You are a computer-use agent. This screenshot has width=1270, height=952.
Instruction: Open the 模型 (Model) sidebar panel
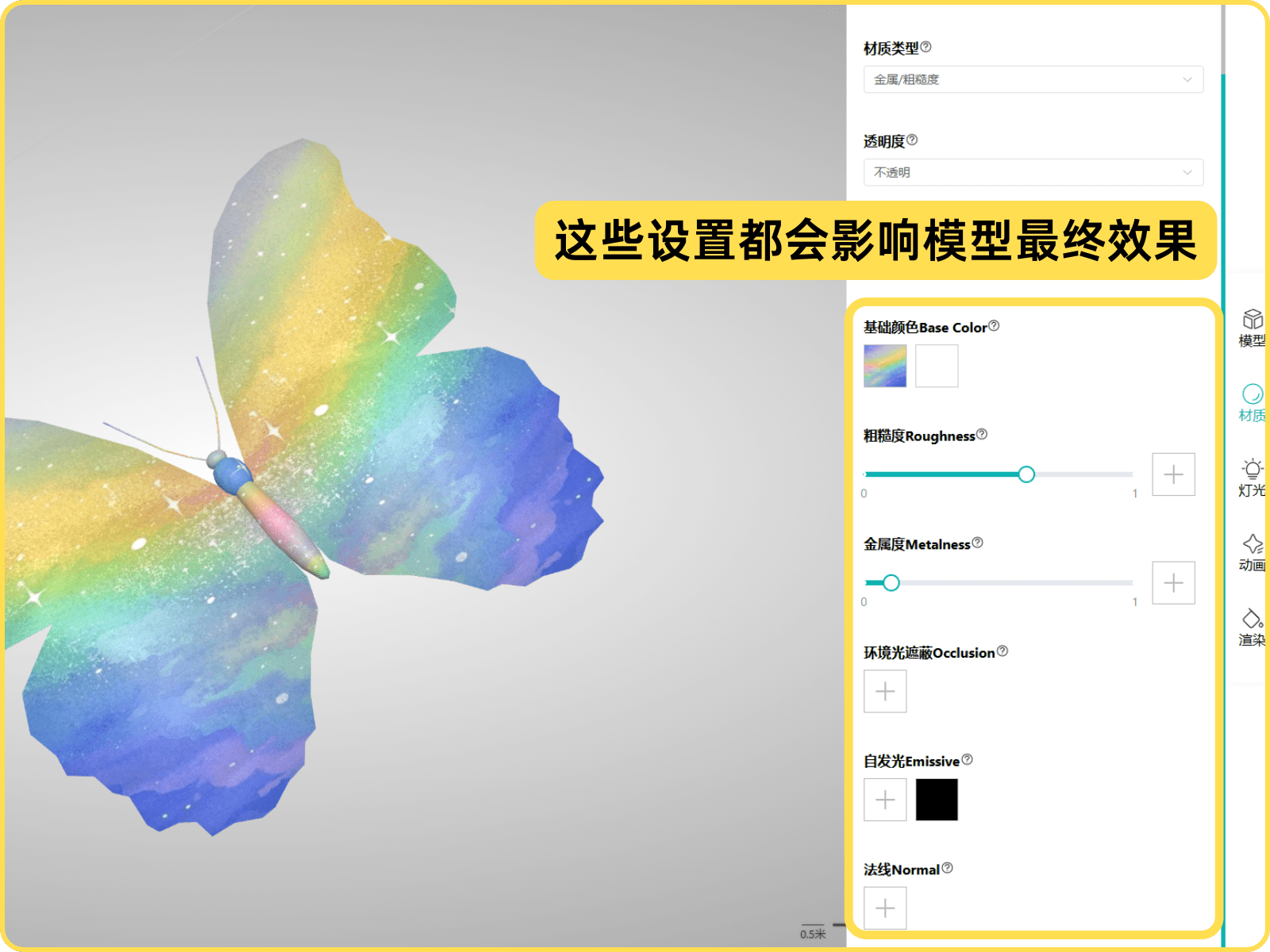point(1253,328)
